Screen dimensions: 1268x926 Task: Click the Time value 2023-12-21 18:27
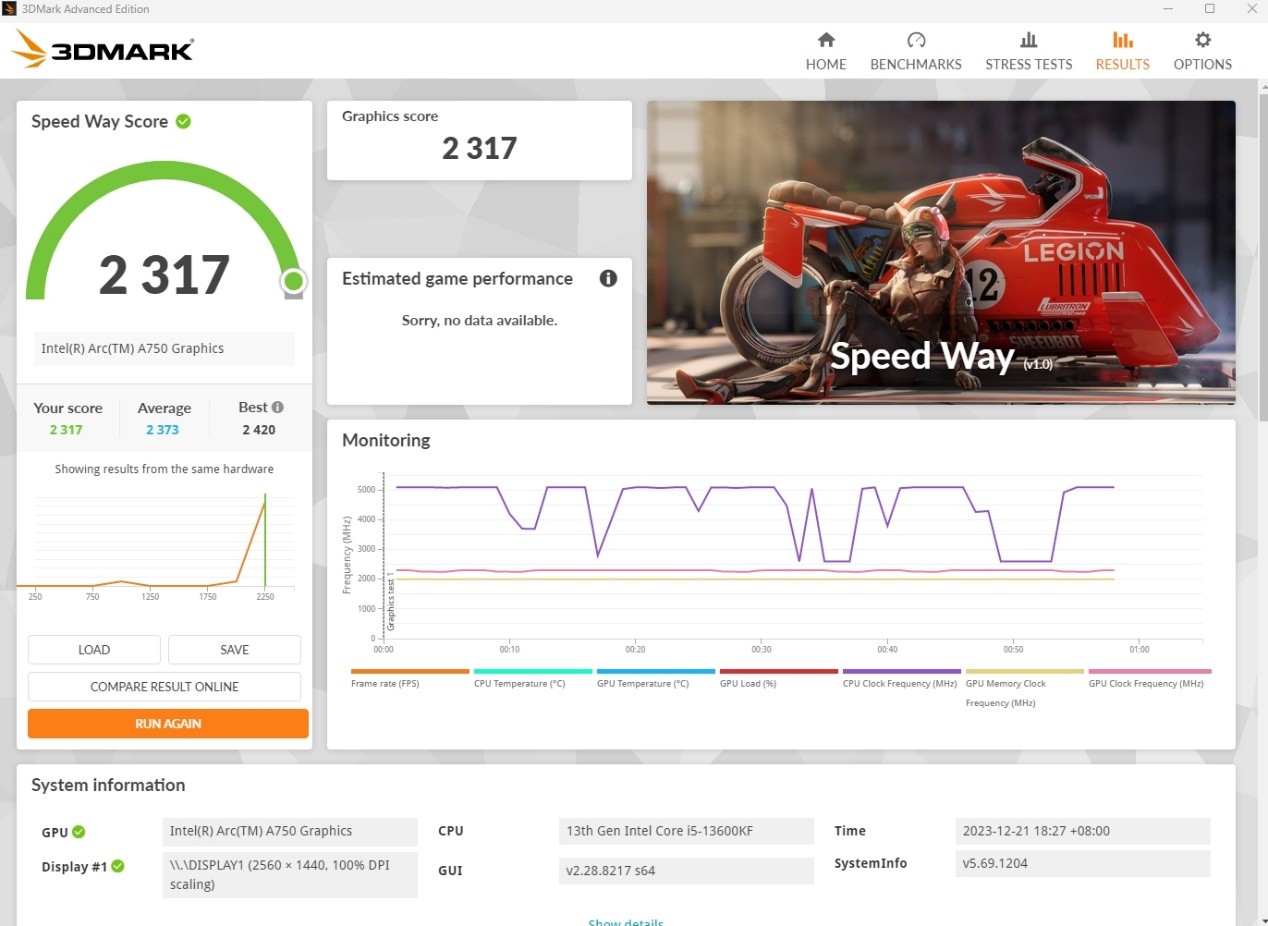tap(1083, 831)
